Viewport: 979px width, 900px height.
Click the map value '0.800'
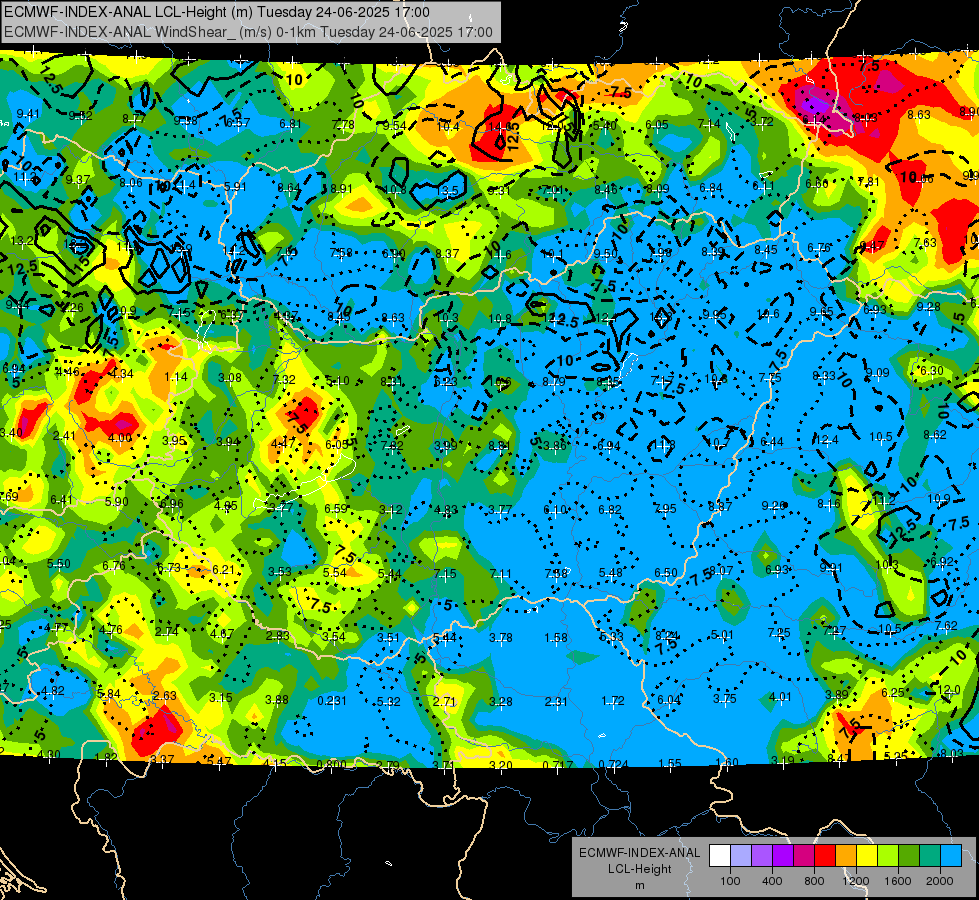pos(332,764)
